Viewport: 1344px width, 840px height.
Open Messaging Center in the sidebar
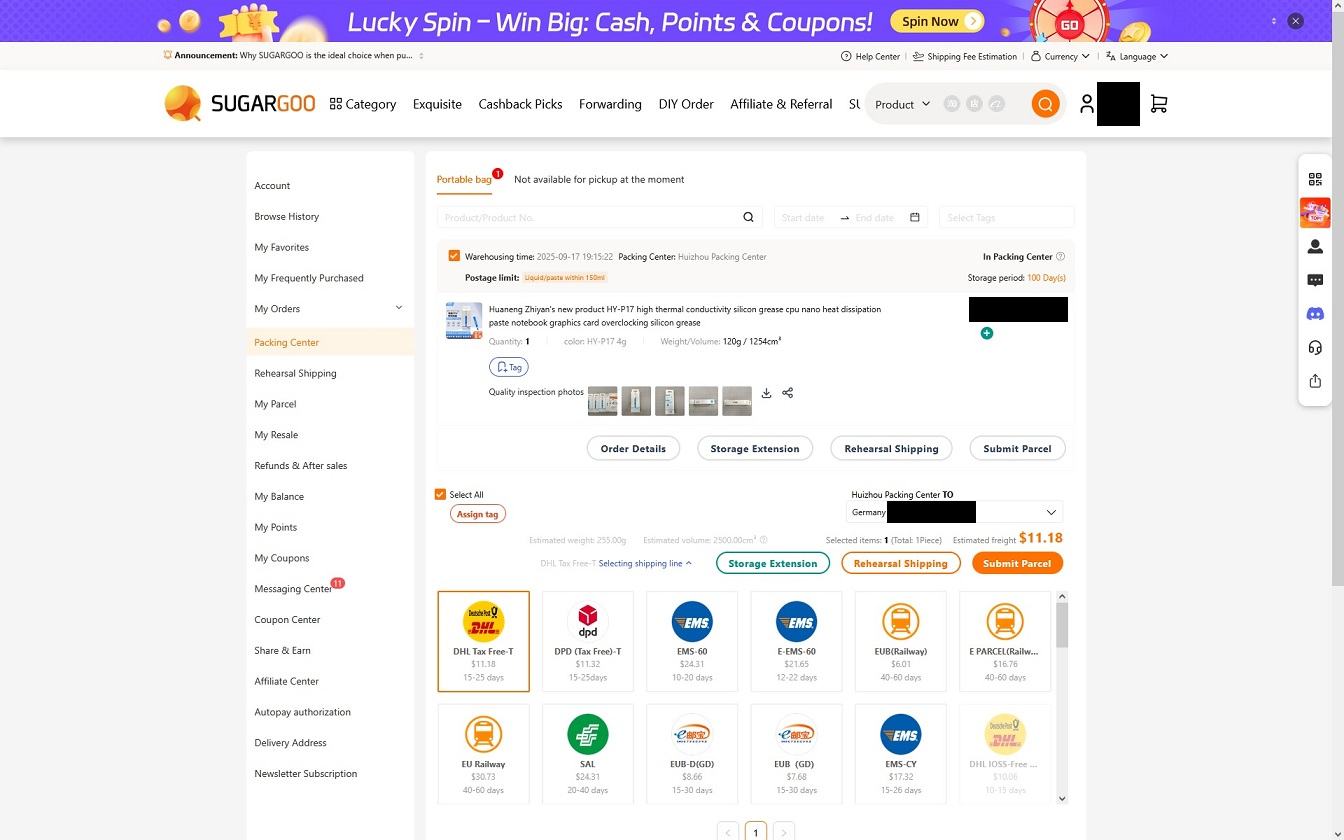pos(293,589)
